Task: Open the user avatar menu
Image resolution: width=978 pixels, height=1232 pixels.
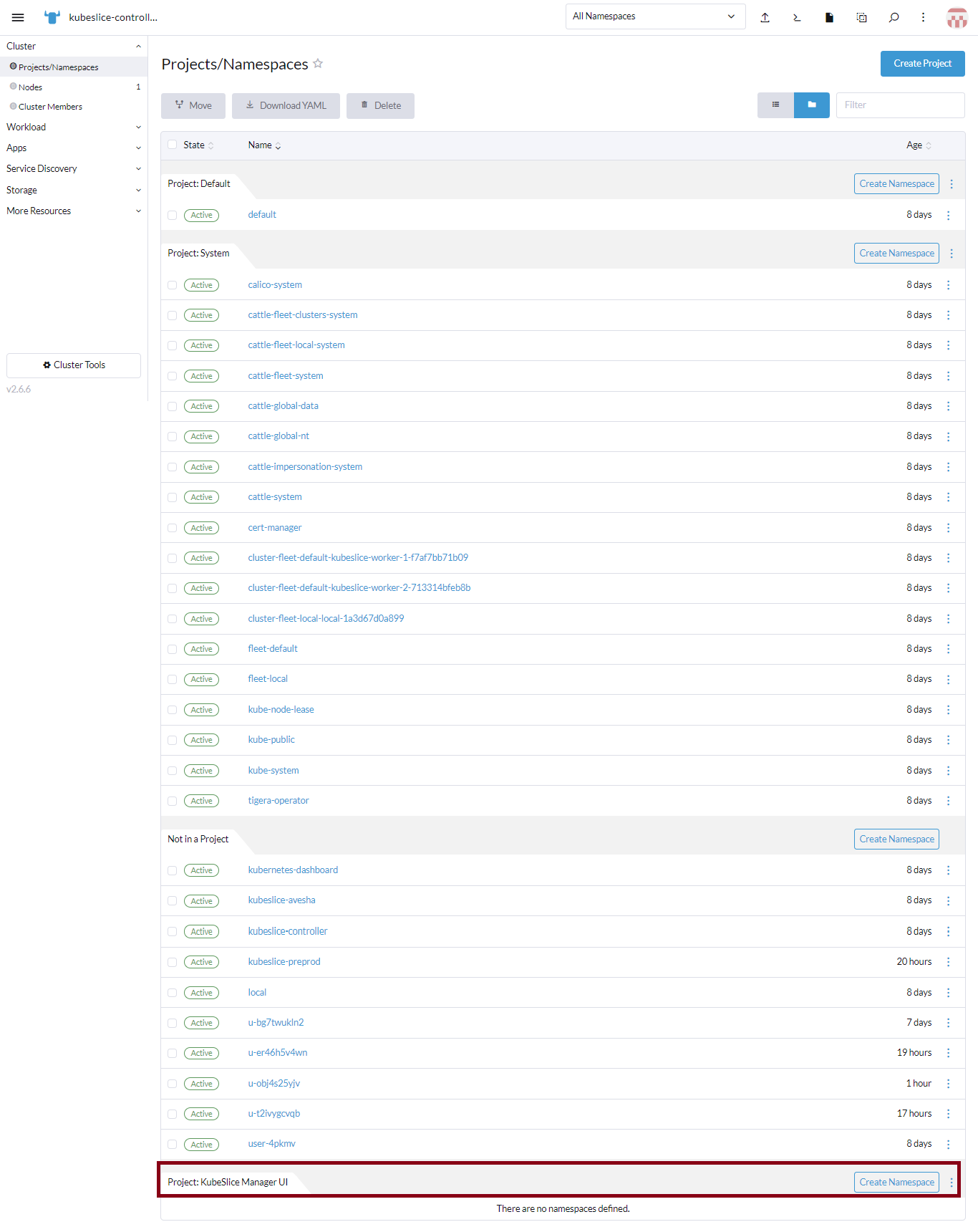Action: 957,17
